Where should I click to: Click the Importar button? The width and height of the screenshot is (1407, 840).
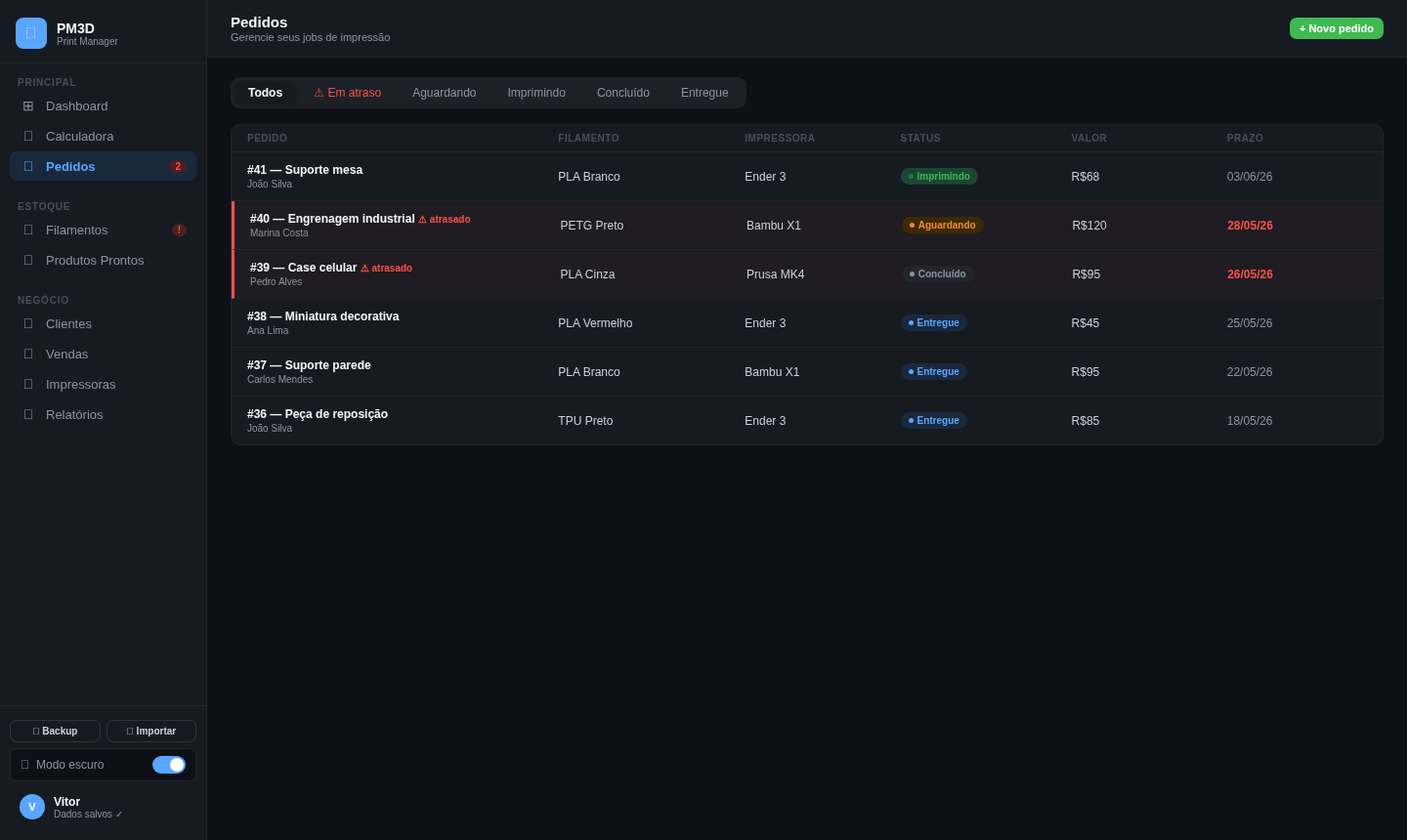(x=151, y=731)
